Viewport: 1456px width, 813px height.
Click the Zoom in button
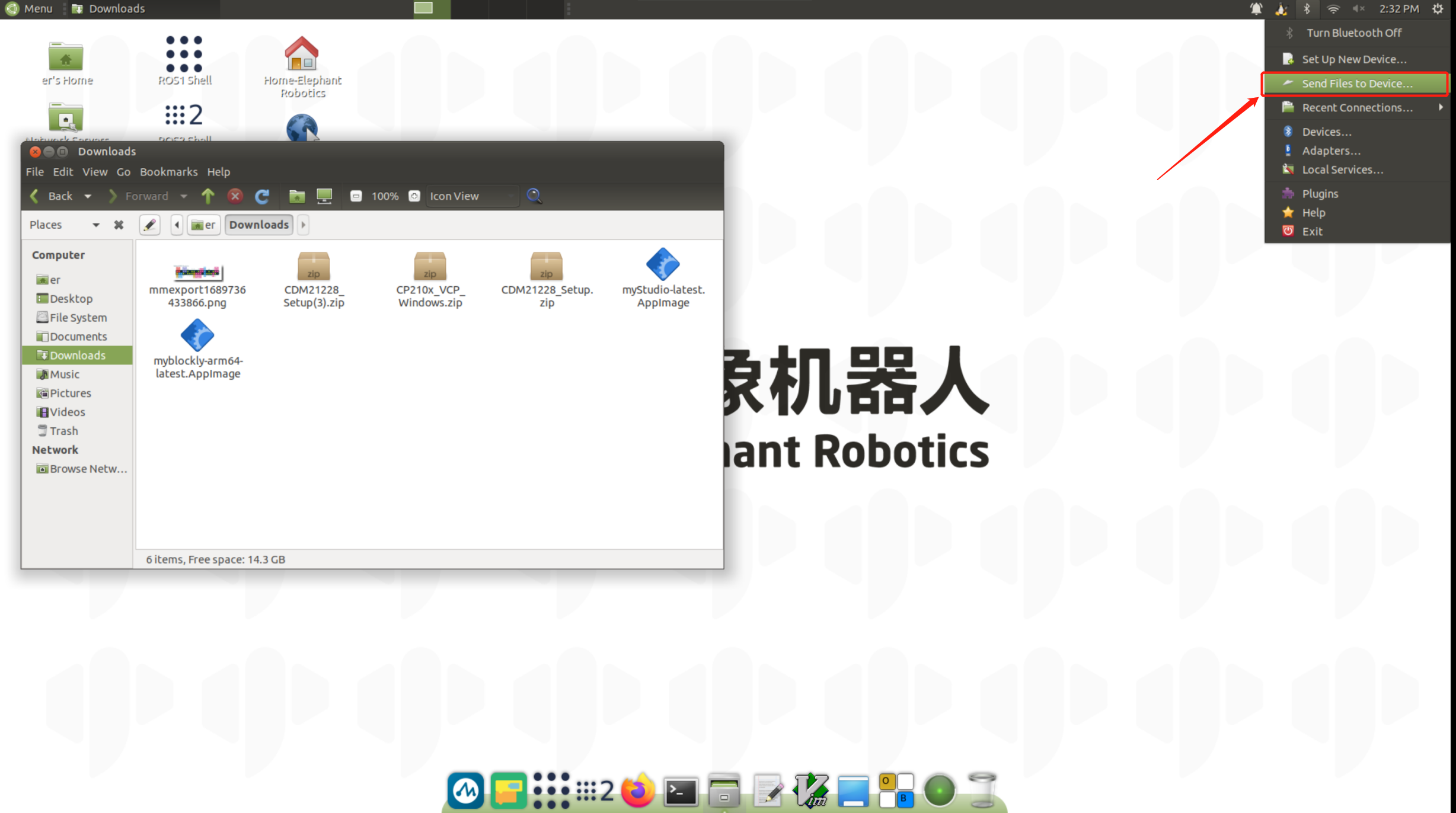pyautogui.click(x=414, y=196)
